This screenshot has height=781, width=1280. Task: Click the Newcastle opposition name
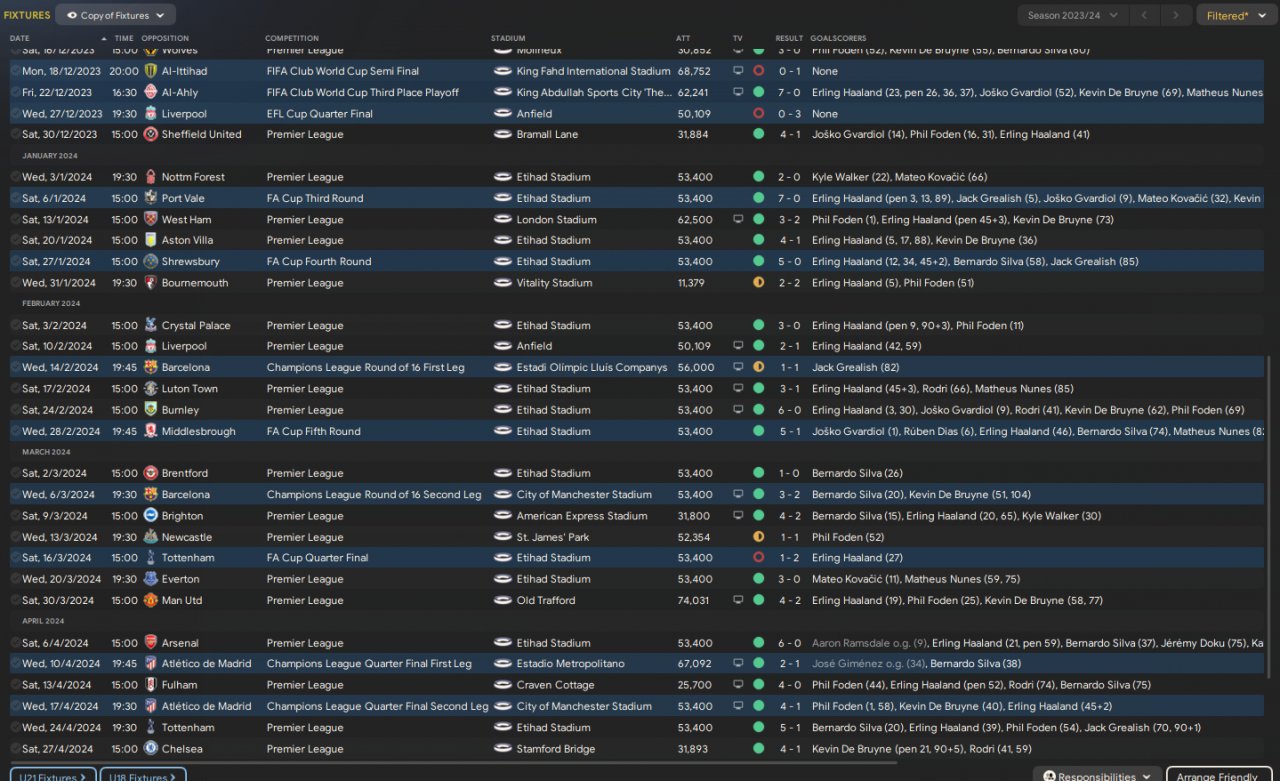pyautogui.click(x=187, y=537)
